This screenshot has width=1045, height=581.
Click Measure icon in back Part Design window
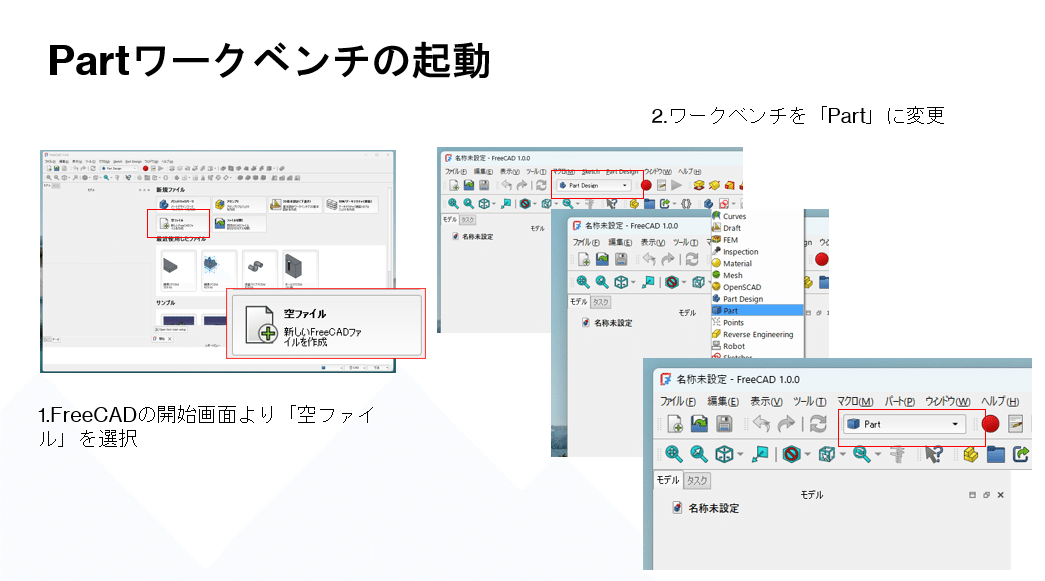(x=589, y=204)
